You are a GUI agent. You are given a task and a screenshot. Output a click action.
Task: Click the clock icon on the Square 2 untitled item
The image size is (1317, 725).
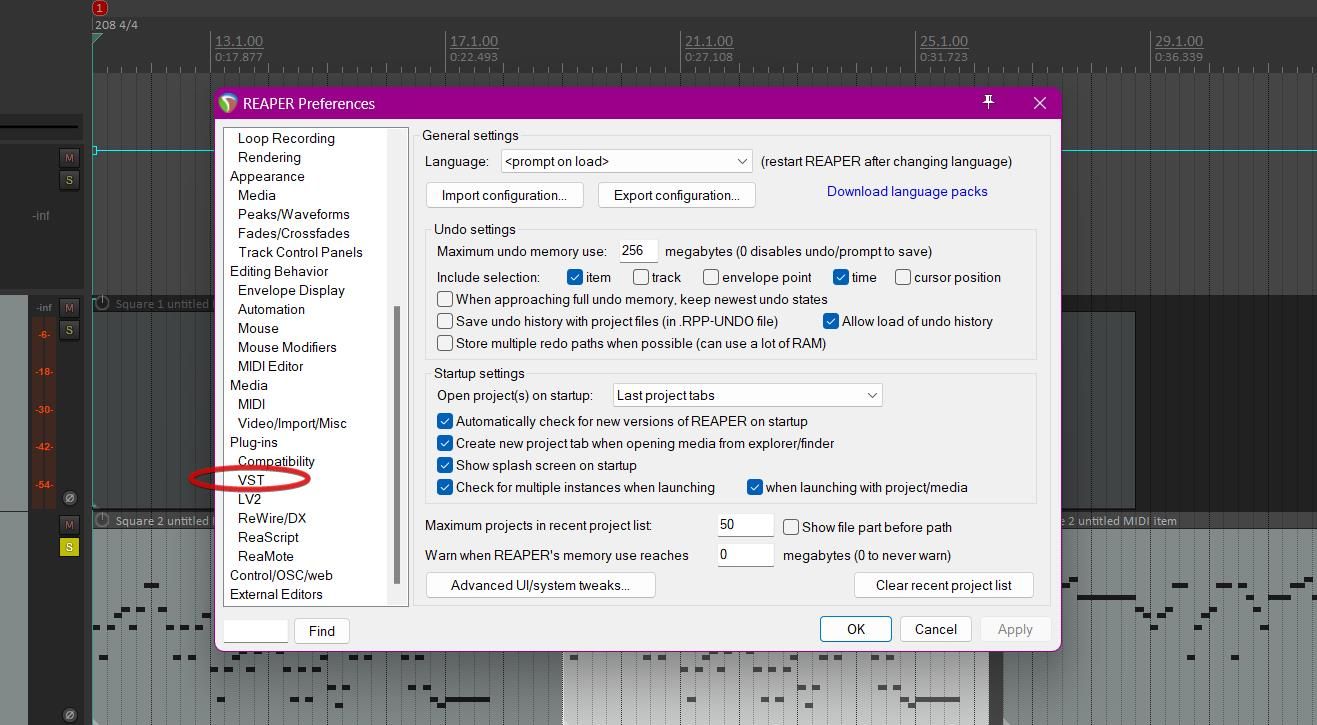pos(101,520)
